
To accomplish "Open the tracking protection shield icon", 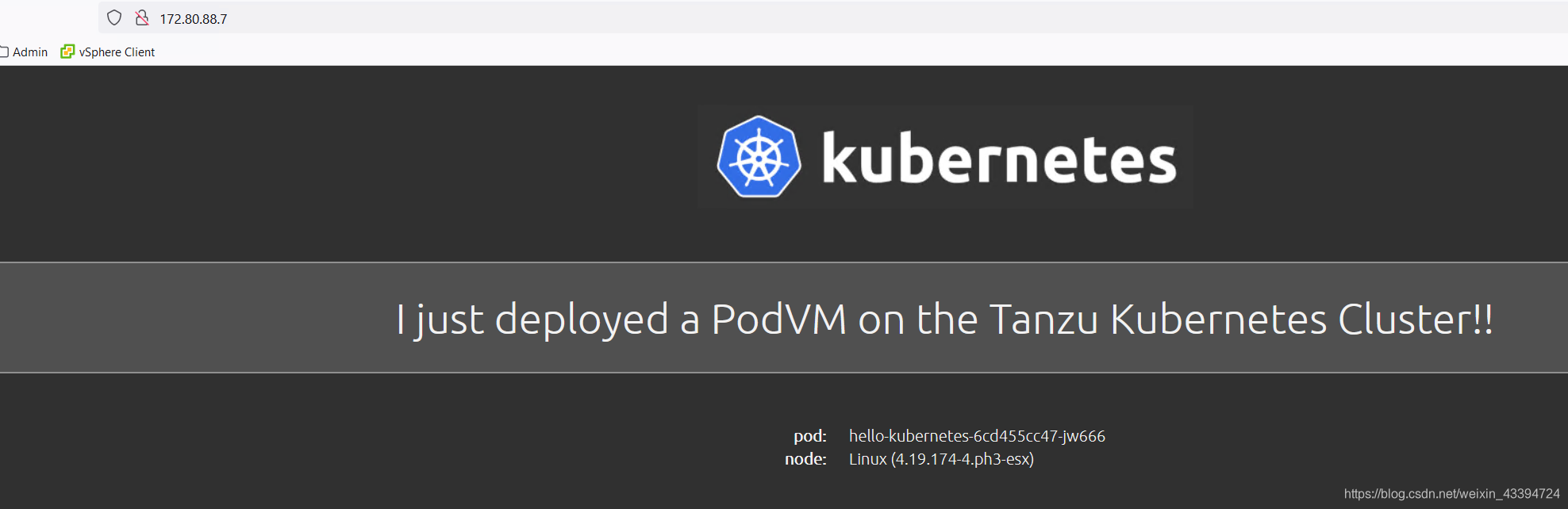I will (x=114, y=17).
